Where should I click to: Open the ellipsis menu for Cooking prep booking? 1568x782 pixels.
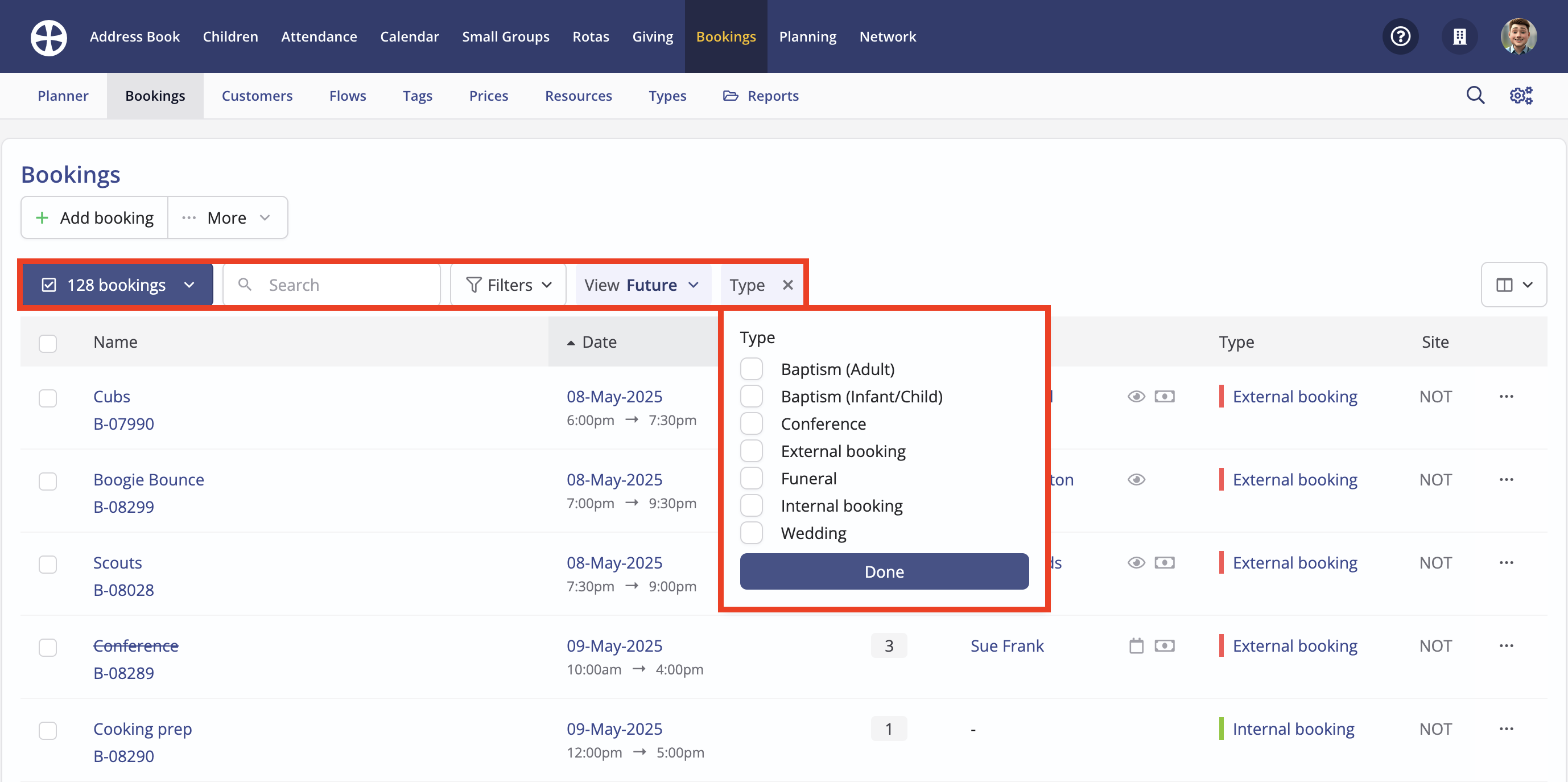tap(1506, 729)
